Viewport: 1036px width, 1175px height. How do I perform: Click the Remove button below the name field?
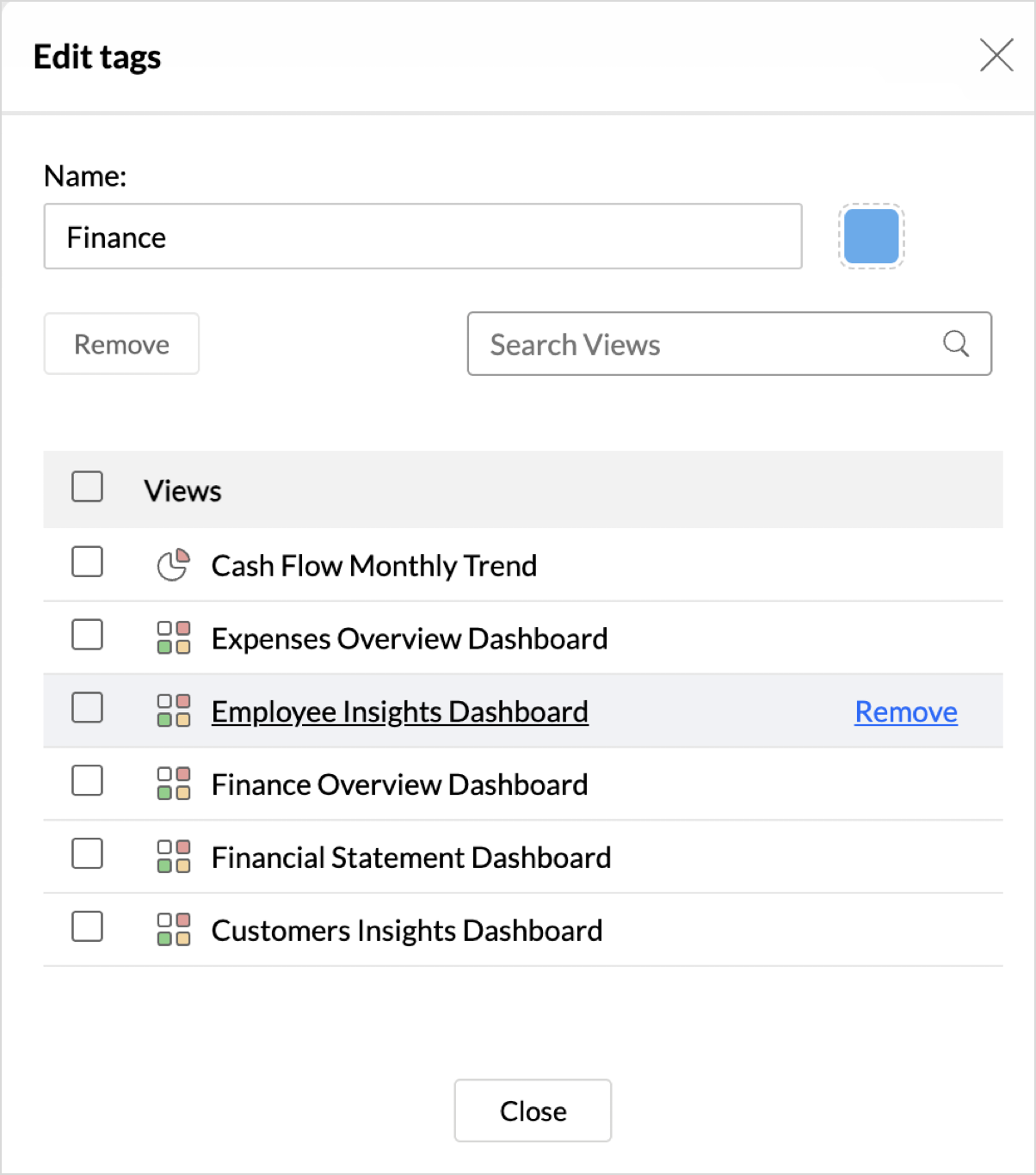pyautogui.click(x=121, y=344)
